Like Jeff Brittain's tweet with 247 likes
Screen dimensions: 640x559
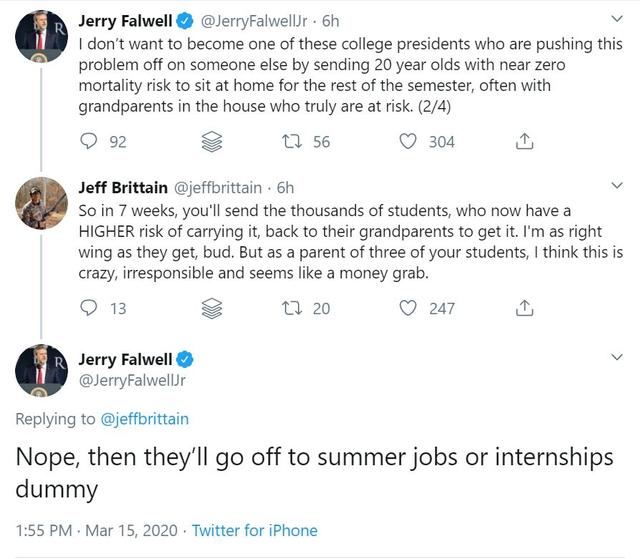(408, 308)
